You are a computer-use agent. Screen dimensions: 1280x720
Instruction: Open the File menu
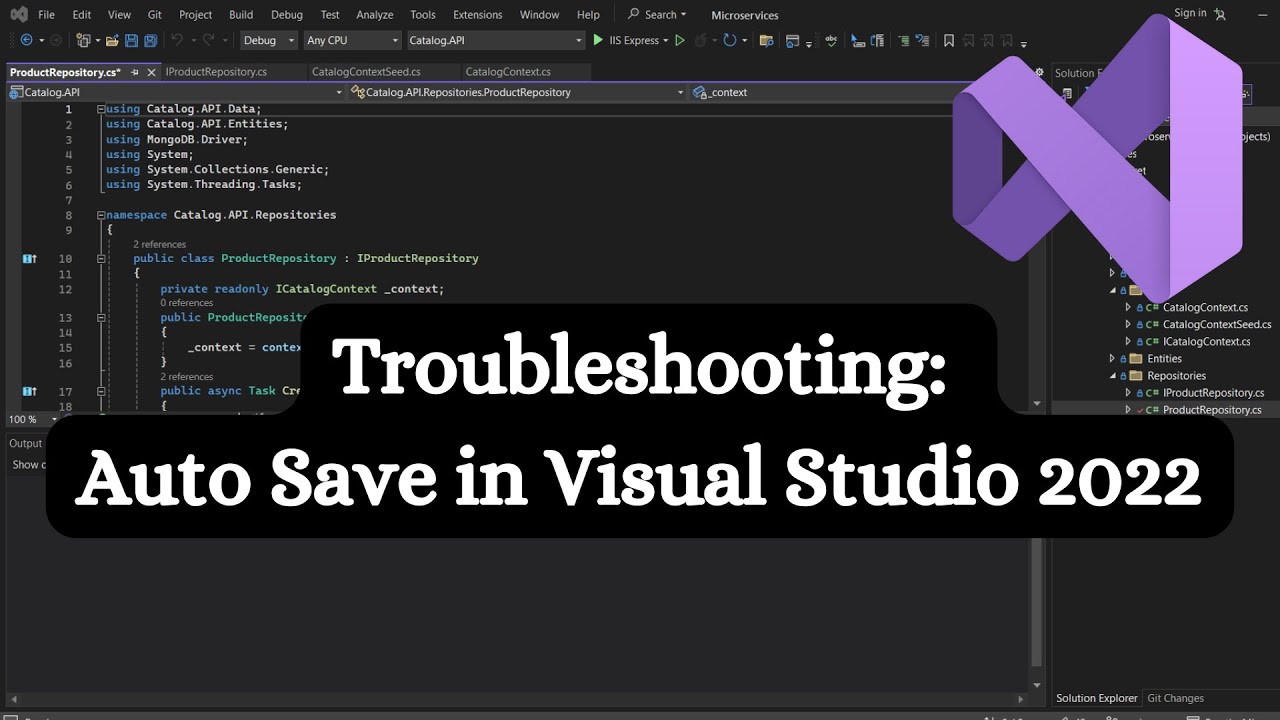click(x=47, y=15)
